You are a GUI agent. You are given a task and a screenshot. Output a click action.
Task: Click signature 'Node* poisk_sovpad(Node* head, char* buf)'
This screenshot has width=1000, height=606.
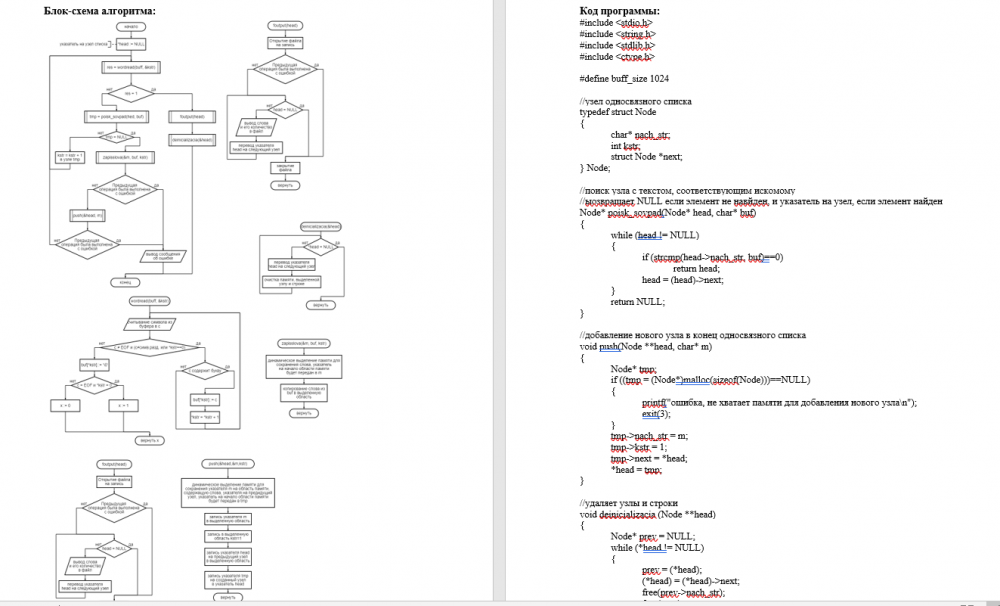click(668, 212)
